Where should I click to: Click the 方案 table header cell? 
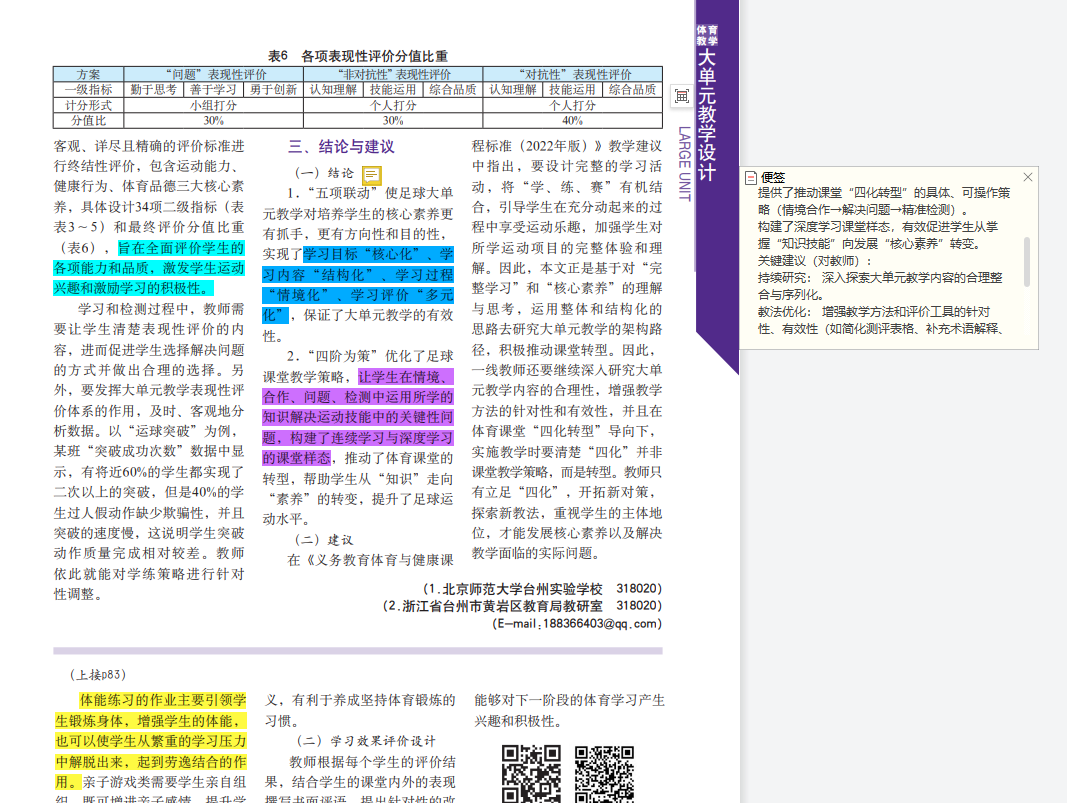88,74
